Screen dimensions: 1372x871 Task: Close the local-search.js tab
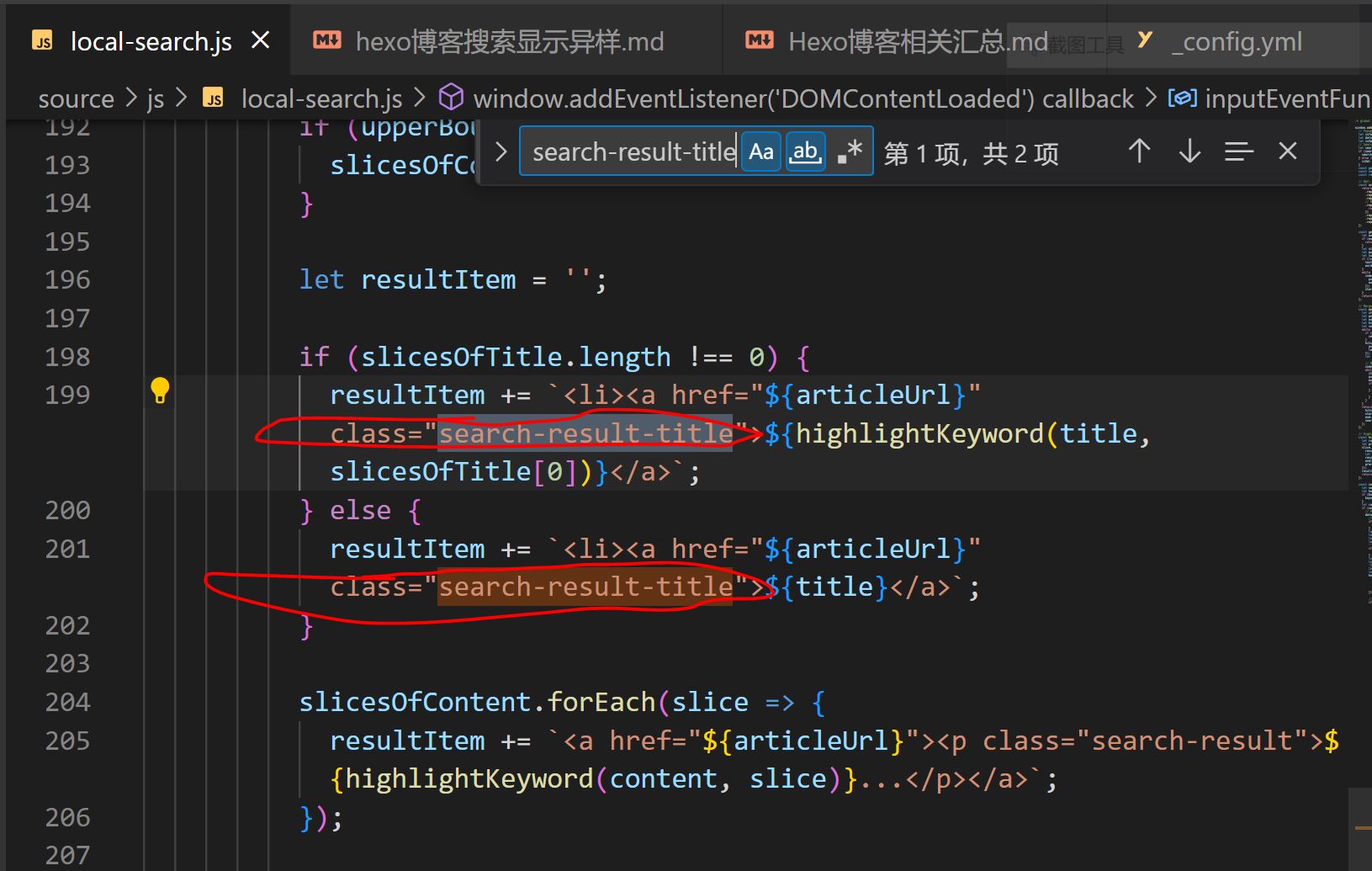pos(261,40)
